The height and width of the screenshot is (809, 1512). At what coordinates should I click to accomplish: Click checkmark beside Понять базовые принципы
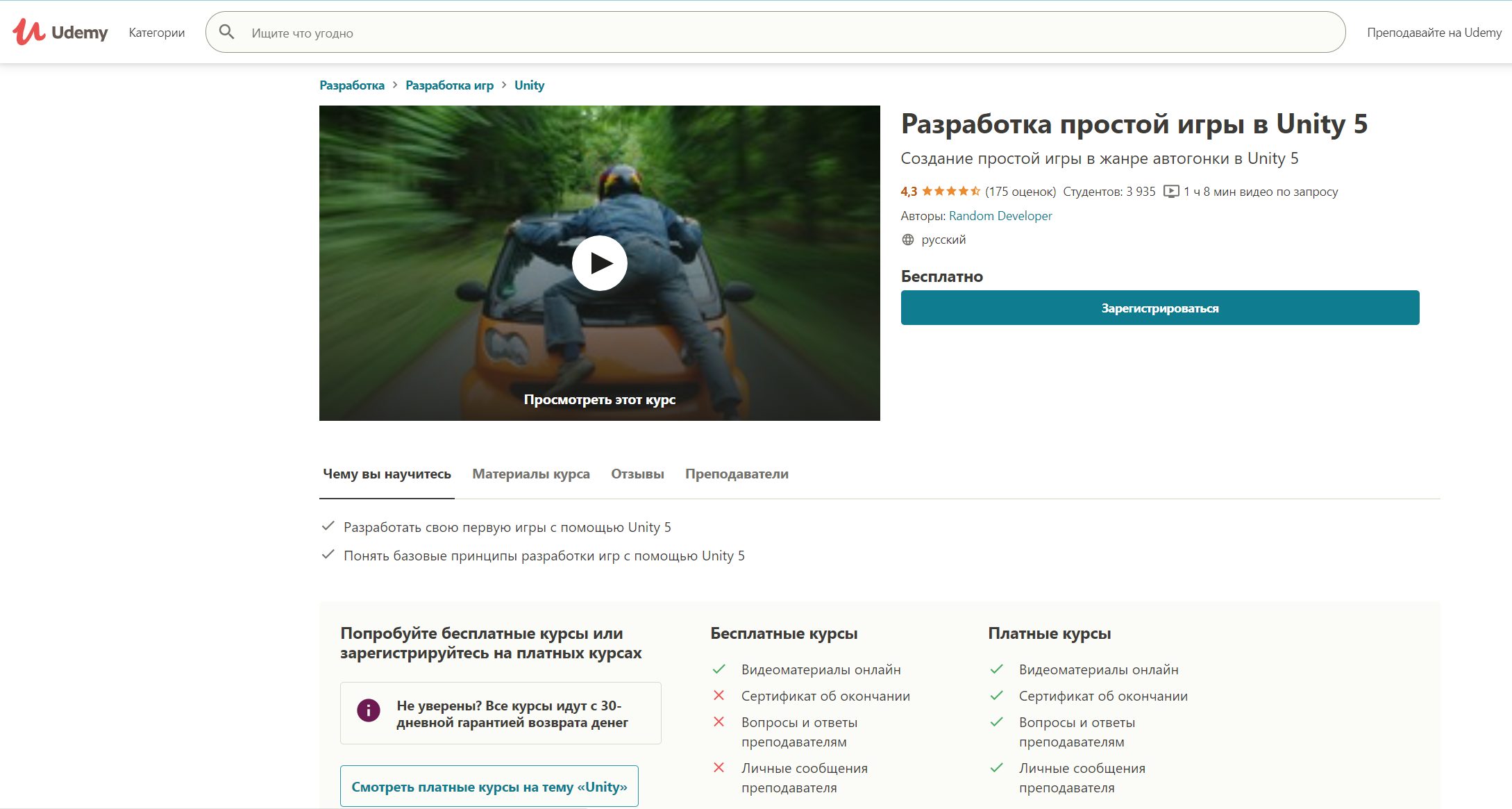pyautogui.click(x=328, y=555)
